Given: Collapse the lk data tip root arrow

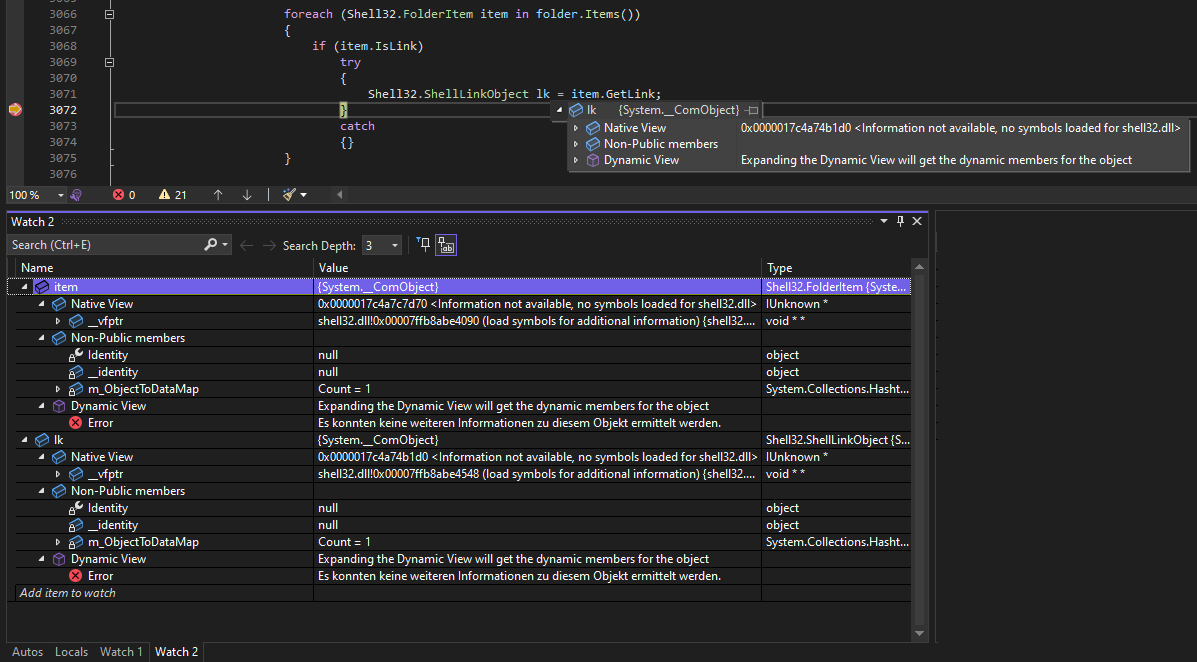Looking at the screenshot, I should pos(559,110).
